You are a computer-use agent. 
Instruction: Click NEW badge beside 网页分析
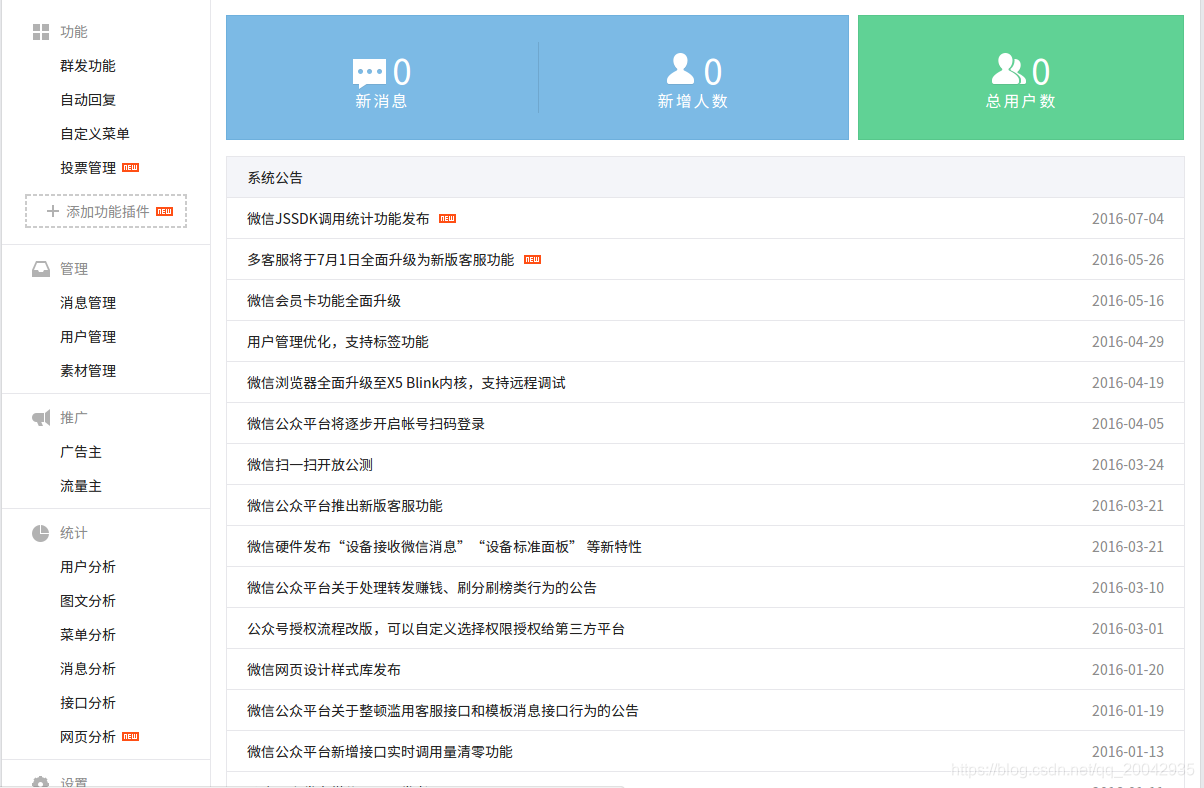pos(130,737)
